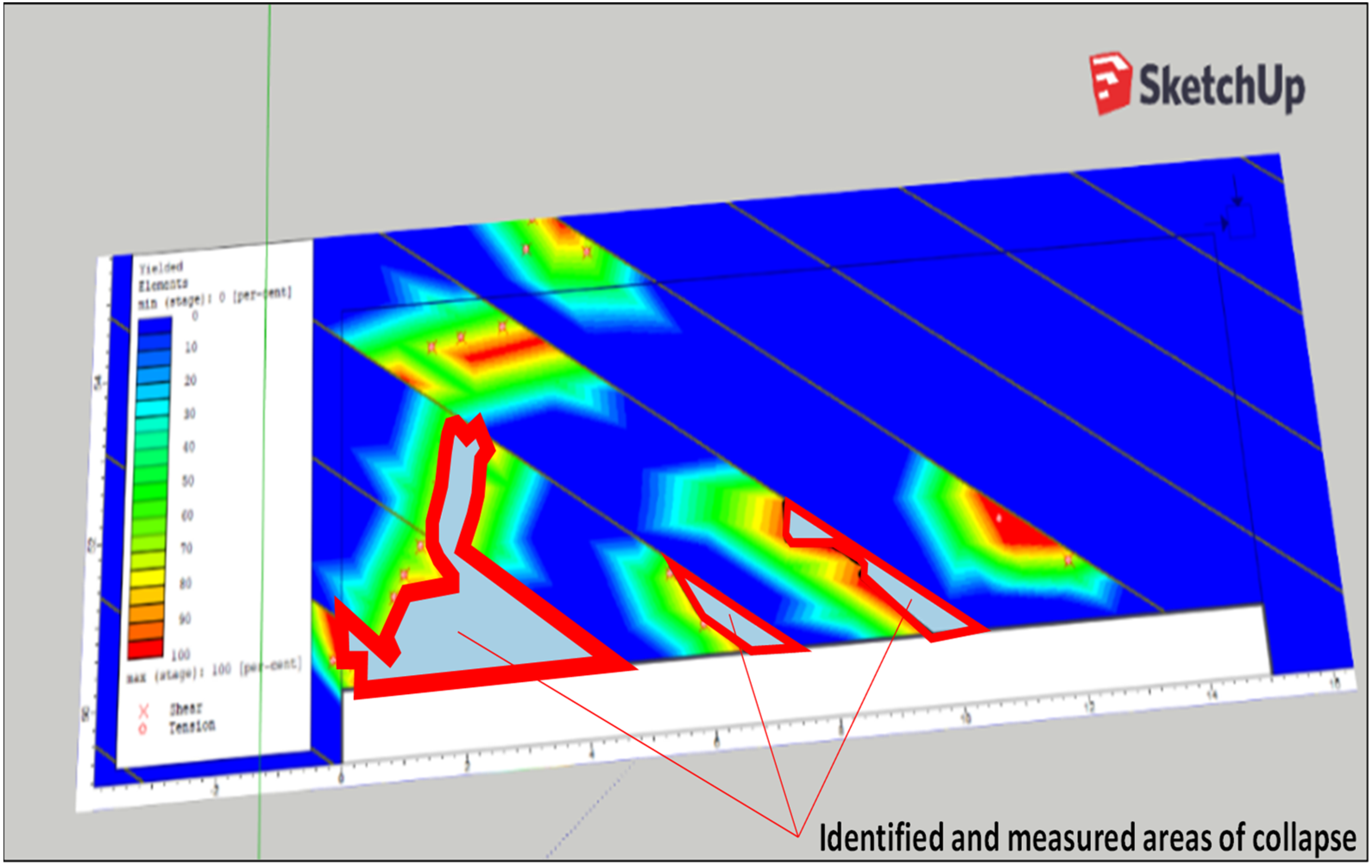Screen dimensions: 1372x868
Task: Click the 'Tension' legend label
Action: [192, 727]
